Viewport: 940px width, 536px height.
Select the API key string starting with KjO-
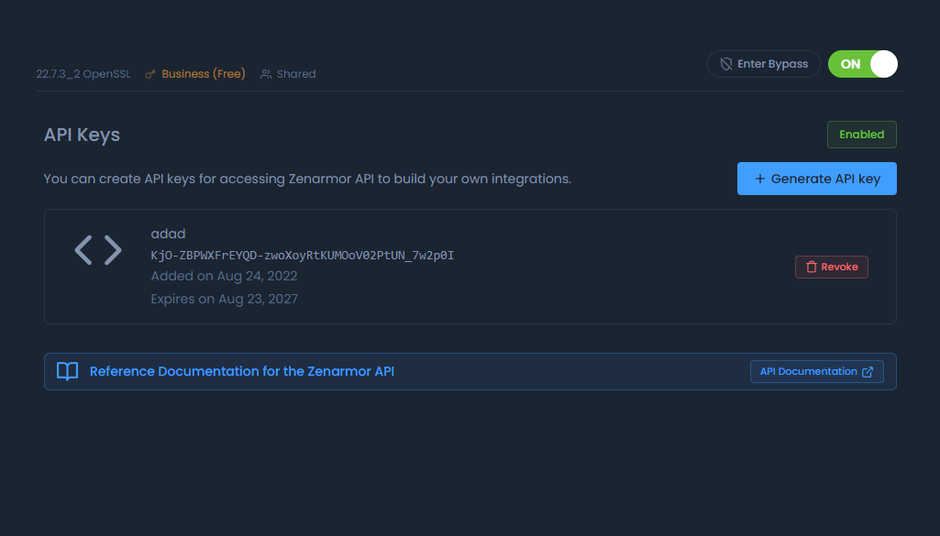tap(302, 255)
